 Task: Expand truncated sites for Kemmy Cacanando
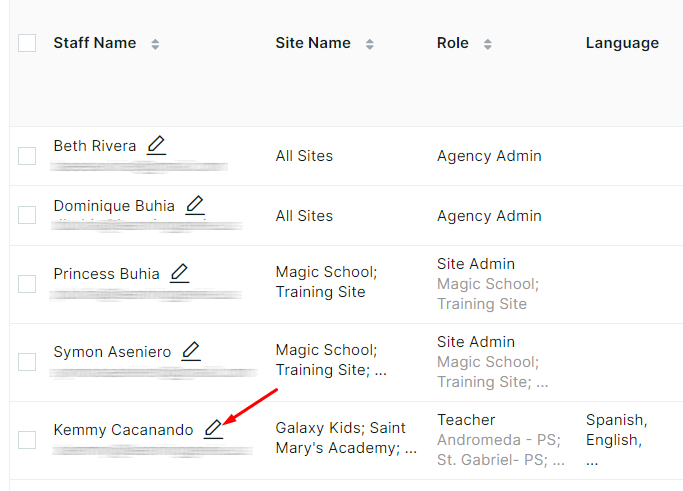click(x=411, y=449)
